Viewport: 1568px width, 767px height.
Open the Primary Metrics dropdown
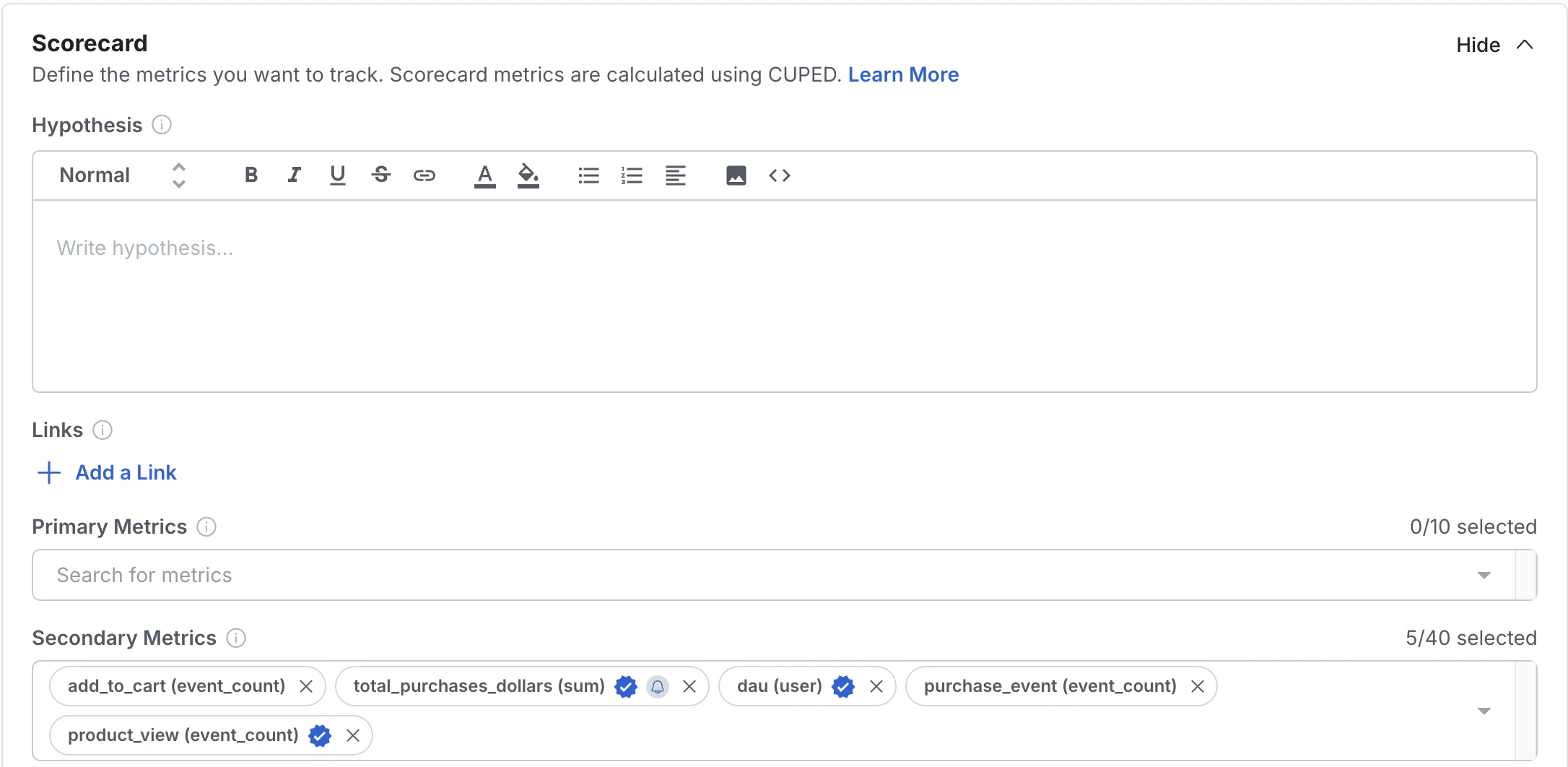coord(1484,575)
